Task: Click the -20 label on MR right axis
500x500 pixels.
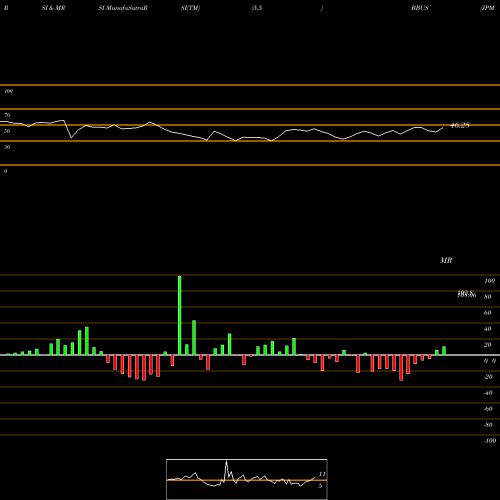Action: click(488, 377)
